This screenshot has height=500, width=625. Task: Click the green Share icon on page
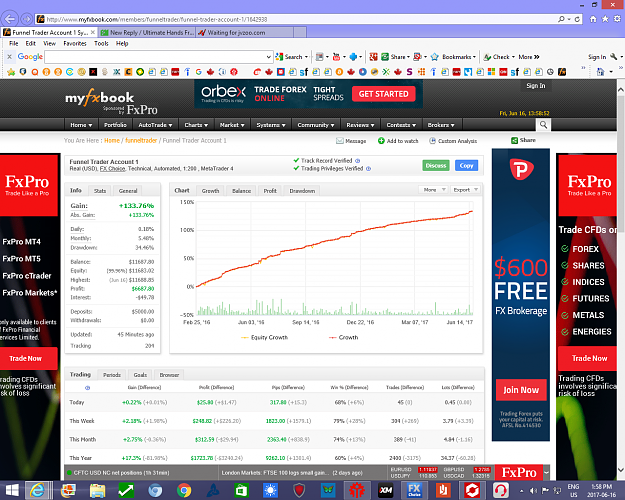click(515, 140)
